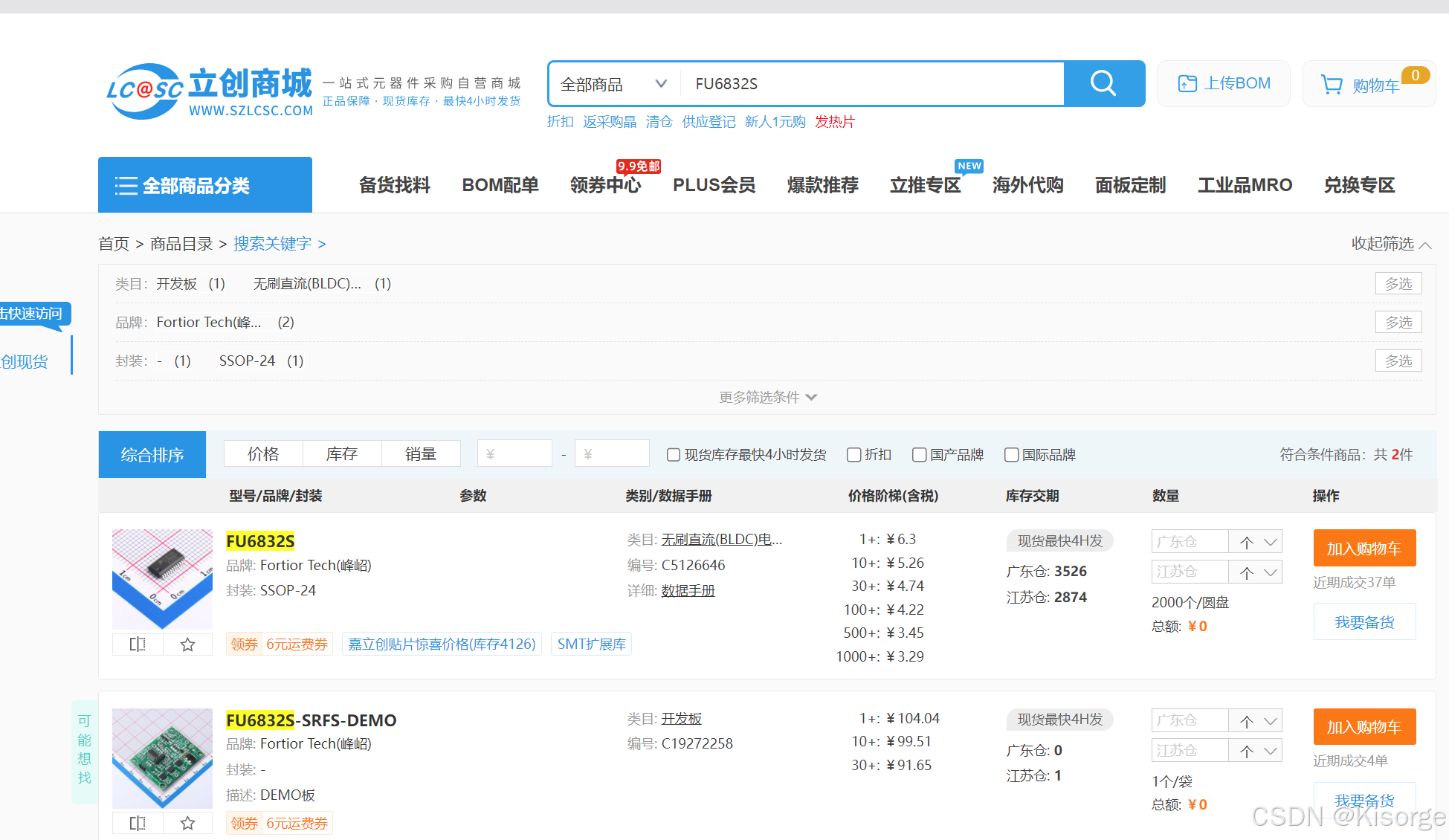
Task: Open the LCSC 立创商城 logo homepage
Action: tap(210, 91)
